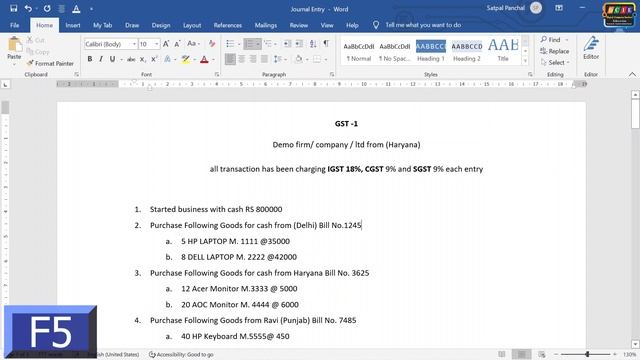Screen dimensions: 640x360
Task: Align the paragraph to the right
Action: (x=253, y=60)
